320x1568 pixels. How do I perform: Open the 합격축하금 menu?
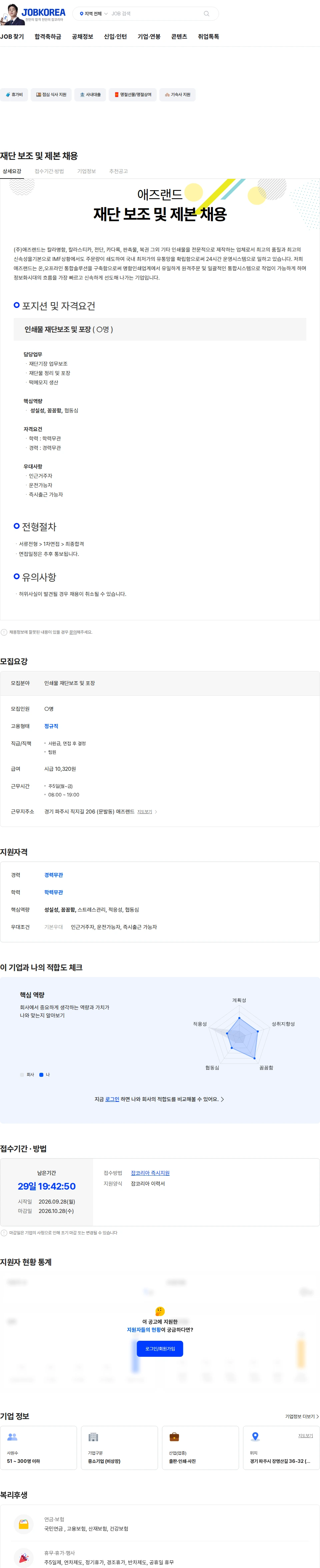[48, 36]
